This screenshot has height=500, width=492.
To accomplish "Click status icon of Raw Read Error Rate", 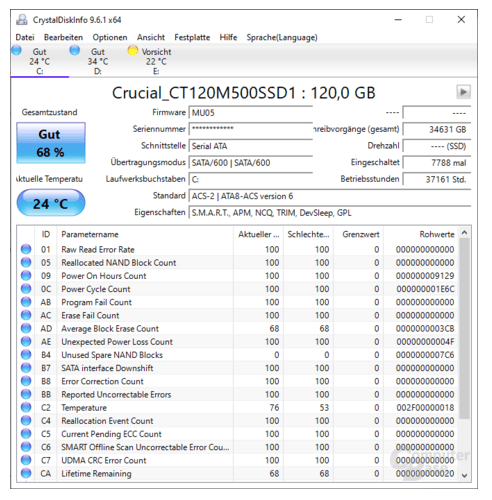I will coord(26,249).
